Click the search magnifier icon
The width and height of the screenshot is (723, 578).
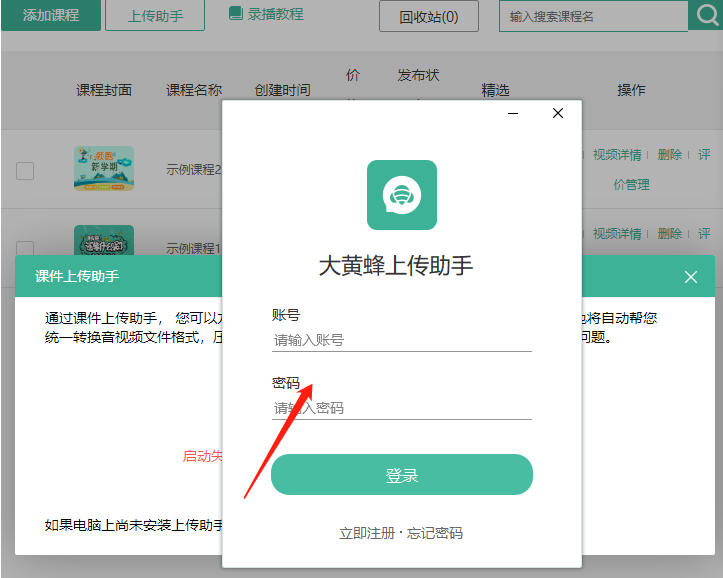coord(705,16)
